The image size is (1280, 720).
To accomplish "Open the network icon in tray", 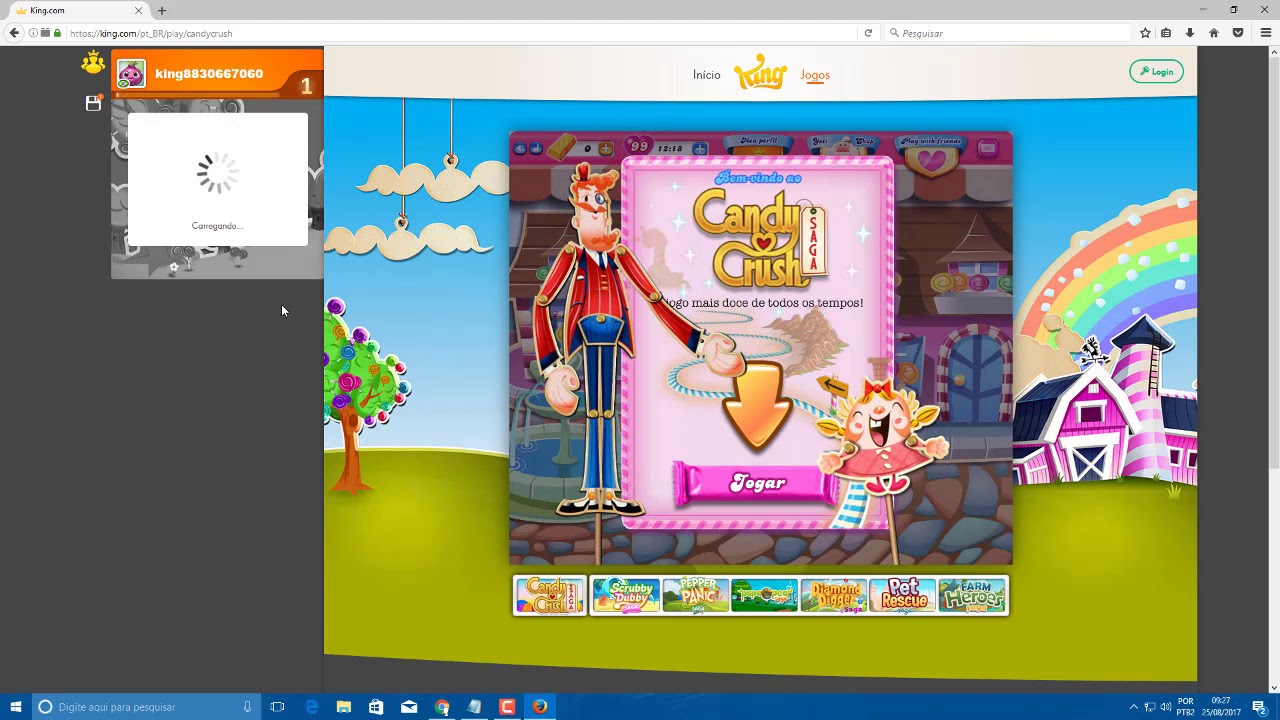I will [x=1150, y=707].
